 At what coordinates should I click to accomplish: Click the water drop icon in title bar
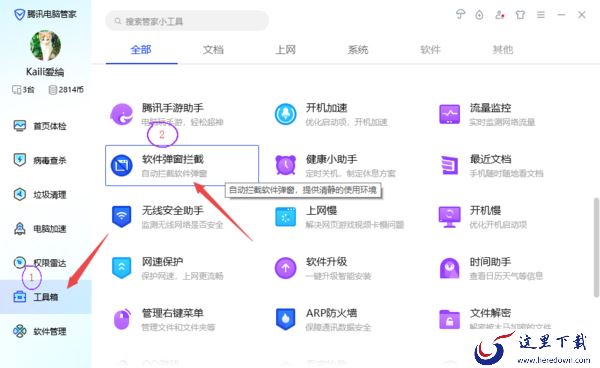[x=479, y=15]
